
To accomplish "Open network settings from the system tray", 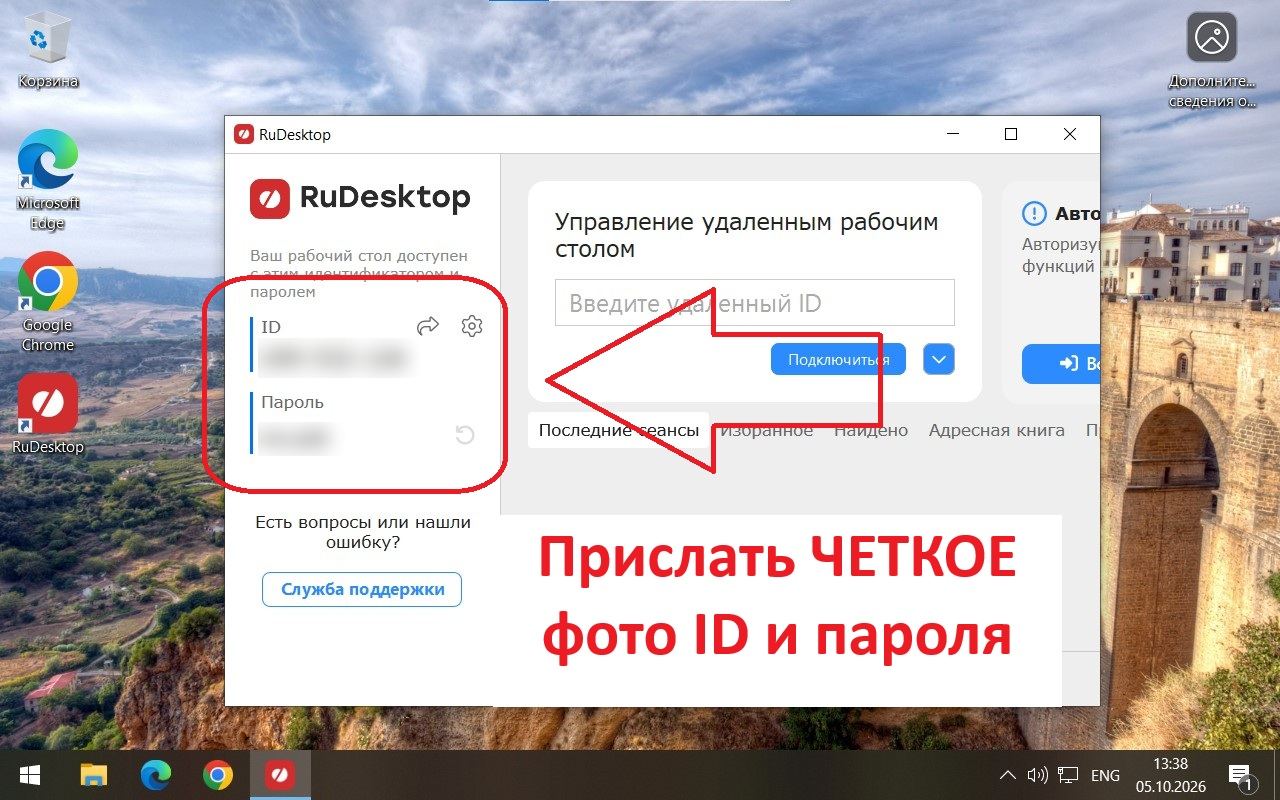I will point(1069,775).
